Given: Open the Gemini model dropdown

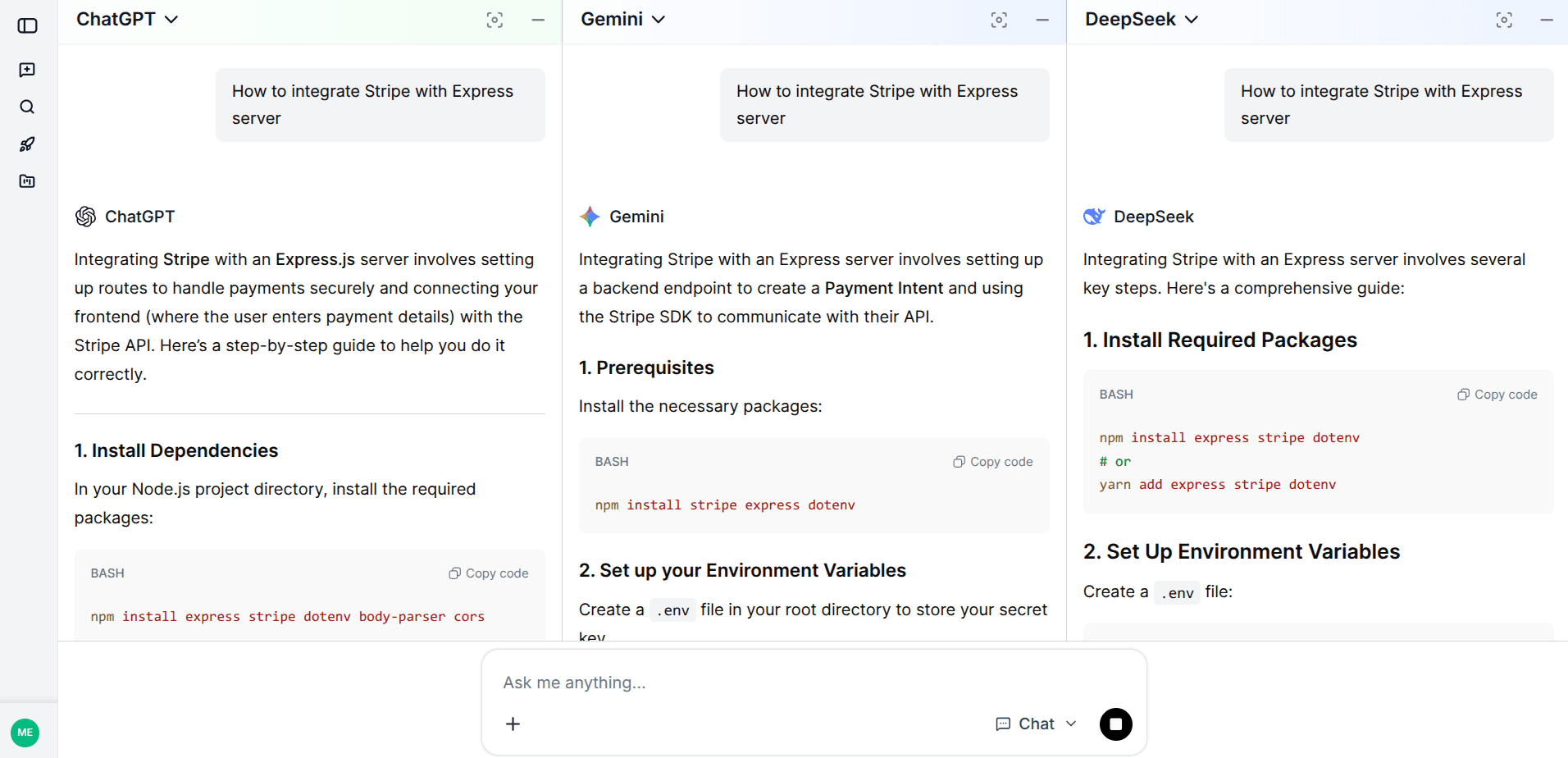Looking at the screenshot, I should pyautogui.click(x=622, y=20).
